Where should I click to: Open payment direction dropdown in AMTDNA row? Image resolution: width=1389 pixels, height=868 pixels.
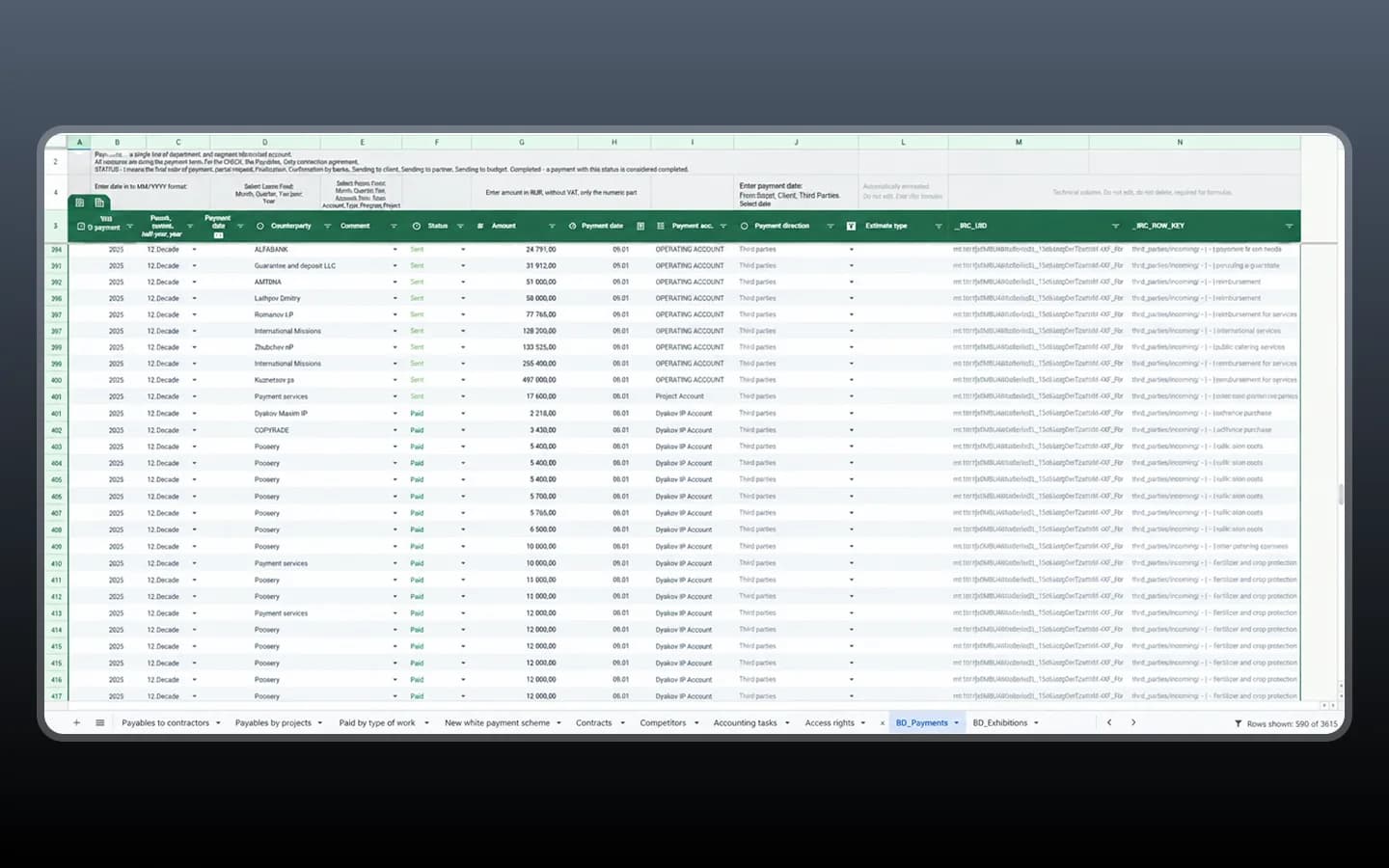(851, 282)
